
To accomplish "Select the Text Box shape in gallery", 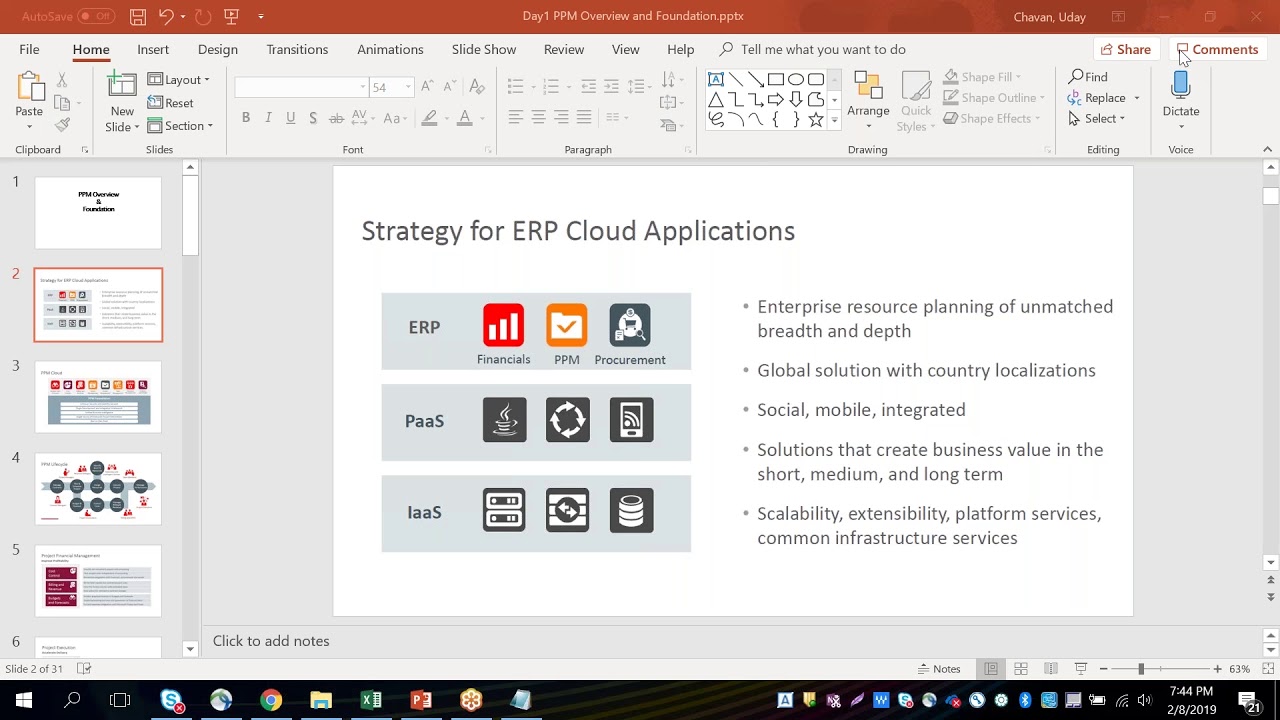I will pyautogui.click(x=716, y=79).
